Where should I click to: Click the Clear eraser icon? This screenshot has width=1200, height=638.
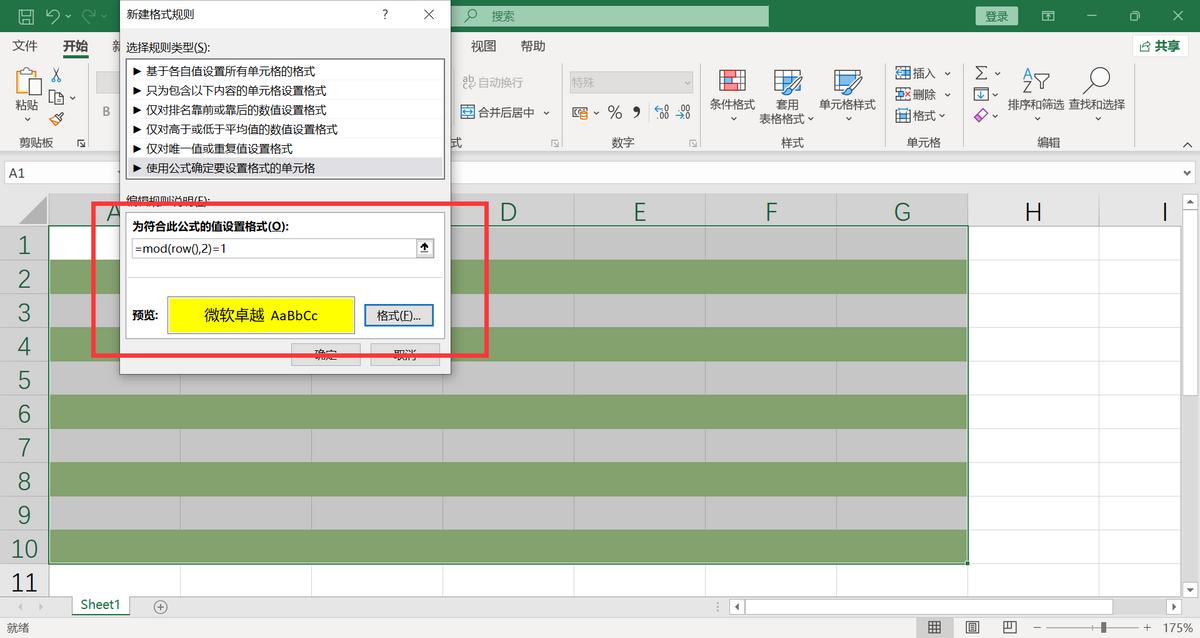click(981, 115)
